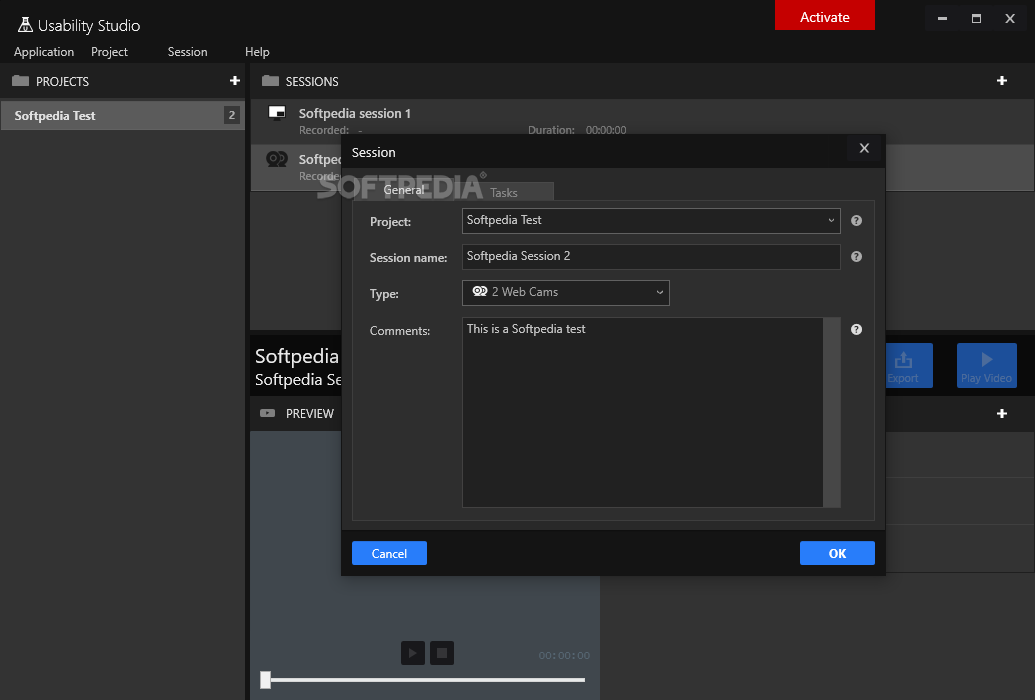Switch to the General tab

(x=403, y=190)
